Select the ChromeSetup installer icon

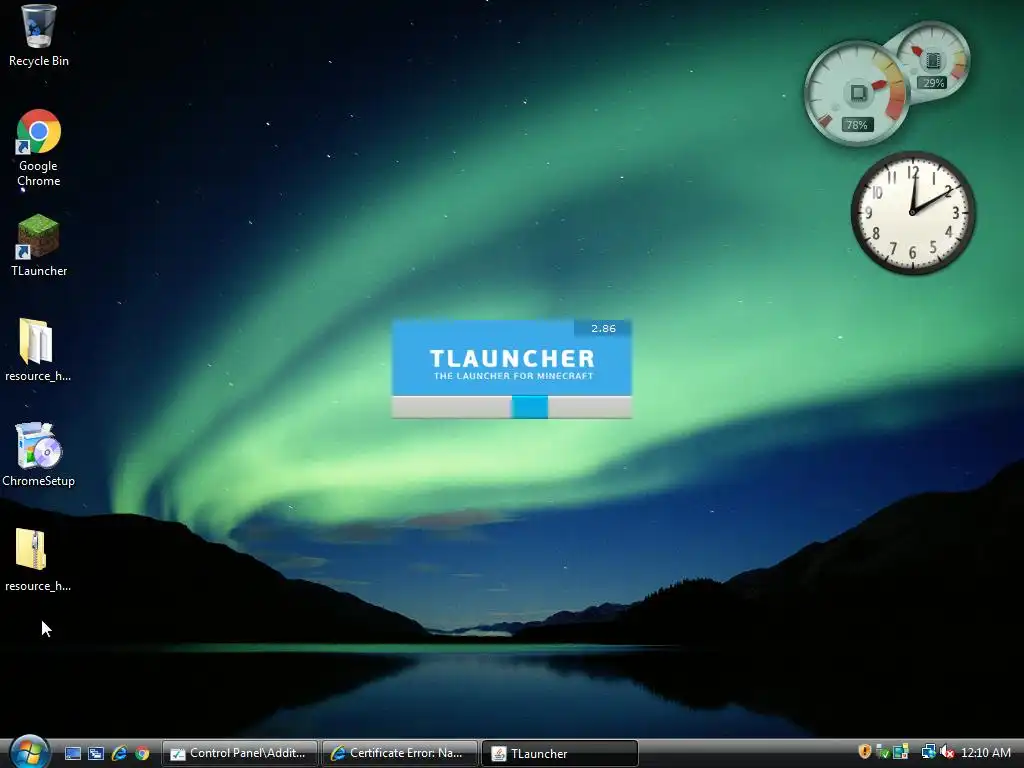(x=39, y=455)
